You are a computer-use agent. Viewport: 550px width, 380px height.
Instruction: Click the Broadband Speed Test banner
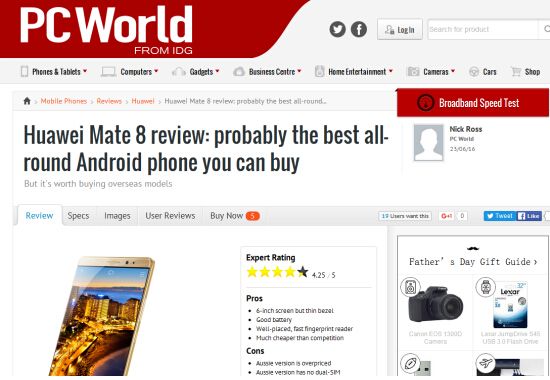coord(473,103)
